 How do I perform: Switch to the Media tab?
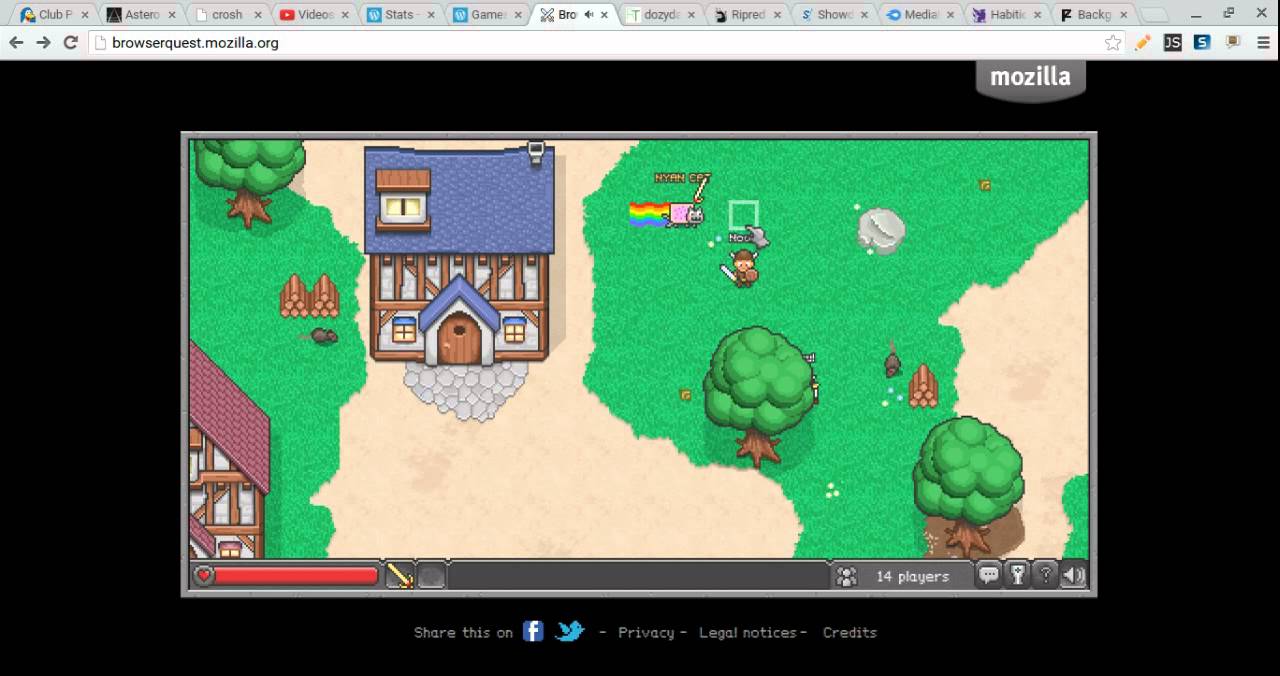pos(920,15)
